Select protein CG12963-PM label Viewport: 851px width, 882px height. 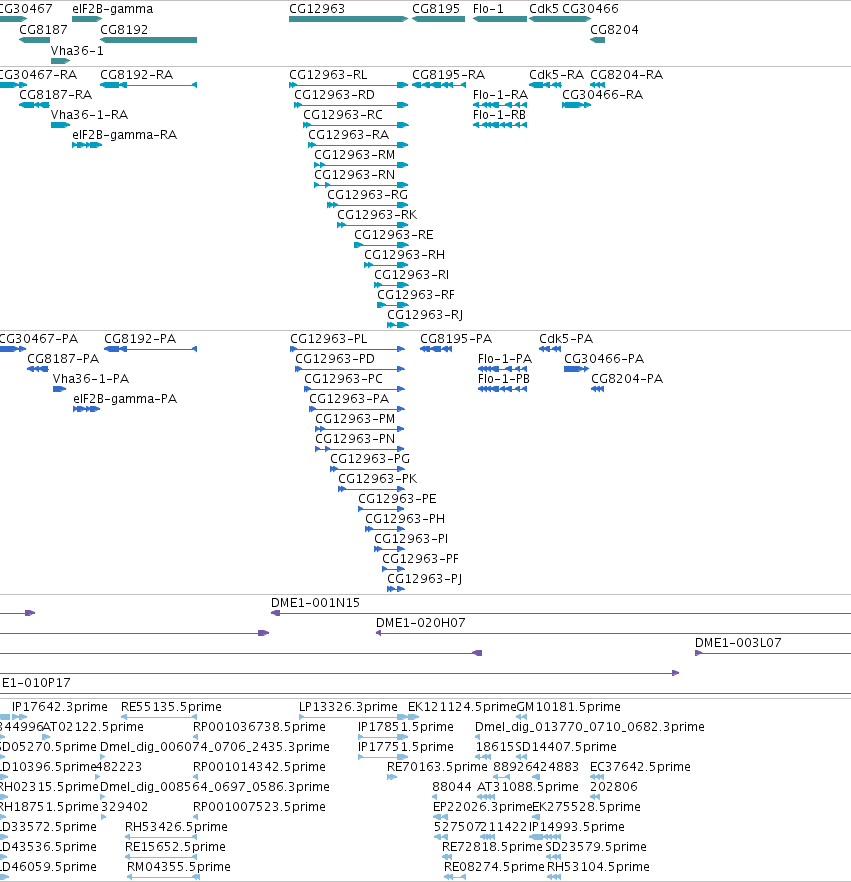355,419
